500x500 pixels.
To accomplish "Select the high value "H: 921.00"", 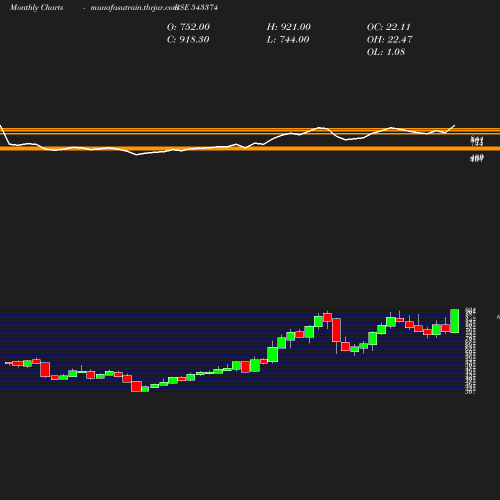I will (x=289, y=27).
